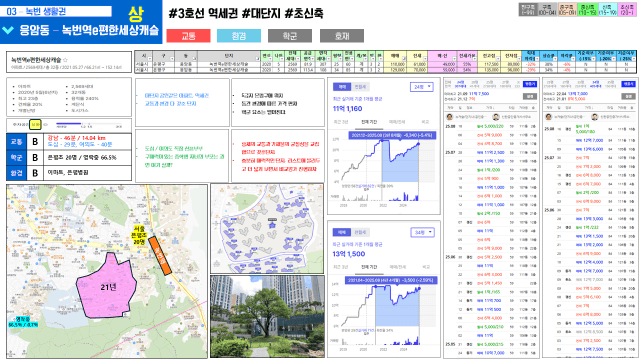
Task: Click the favorite star next to 녹번역e편한세상캐슬
Action: (65, 60)
